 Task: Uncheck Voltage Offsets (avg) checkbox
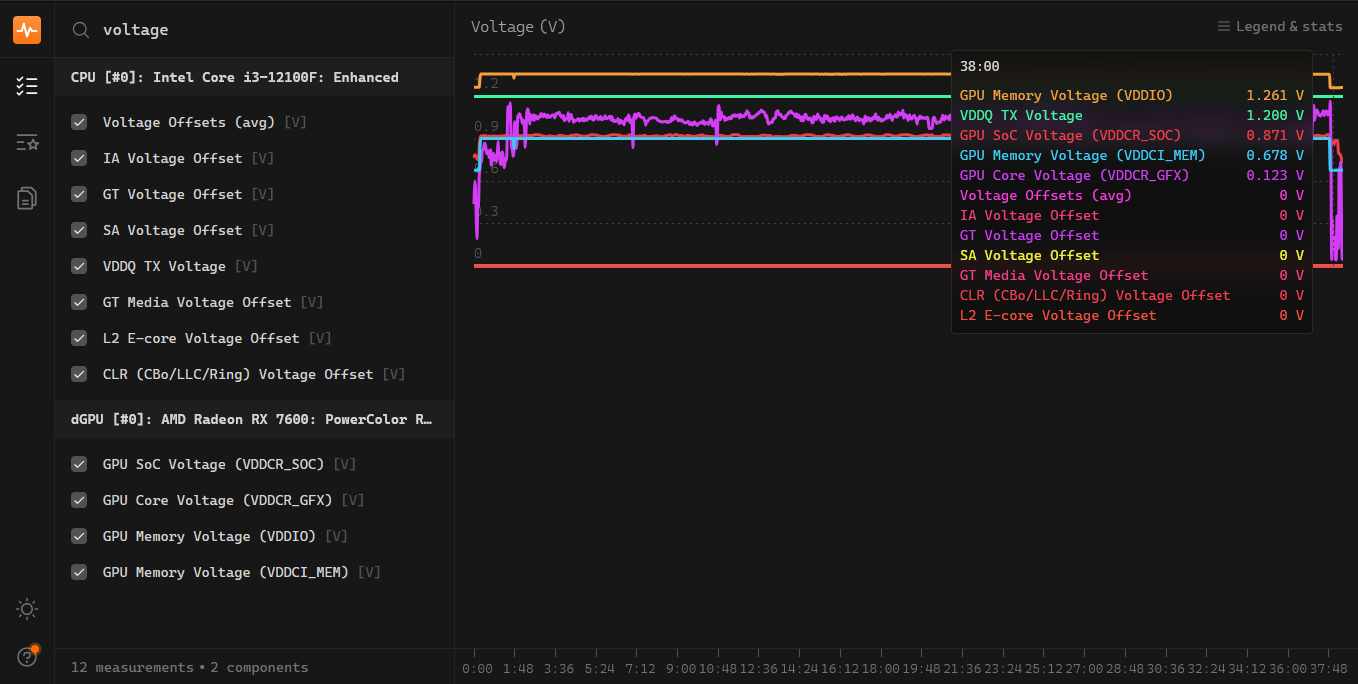(x=79, y=122)
